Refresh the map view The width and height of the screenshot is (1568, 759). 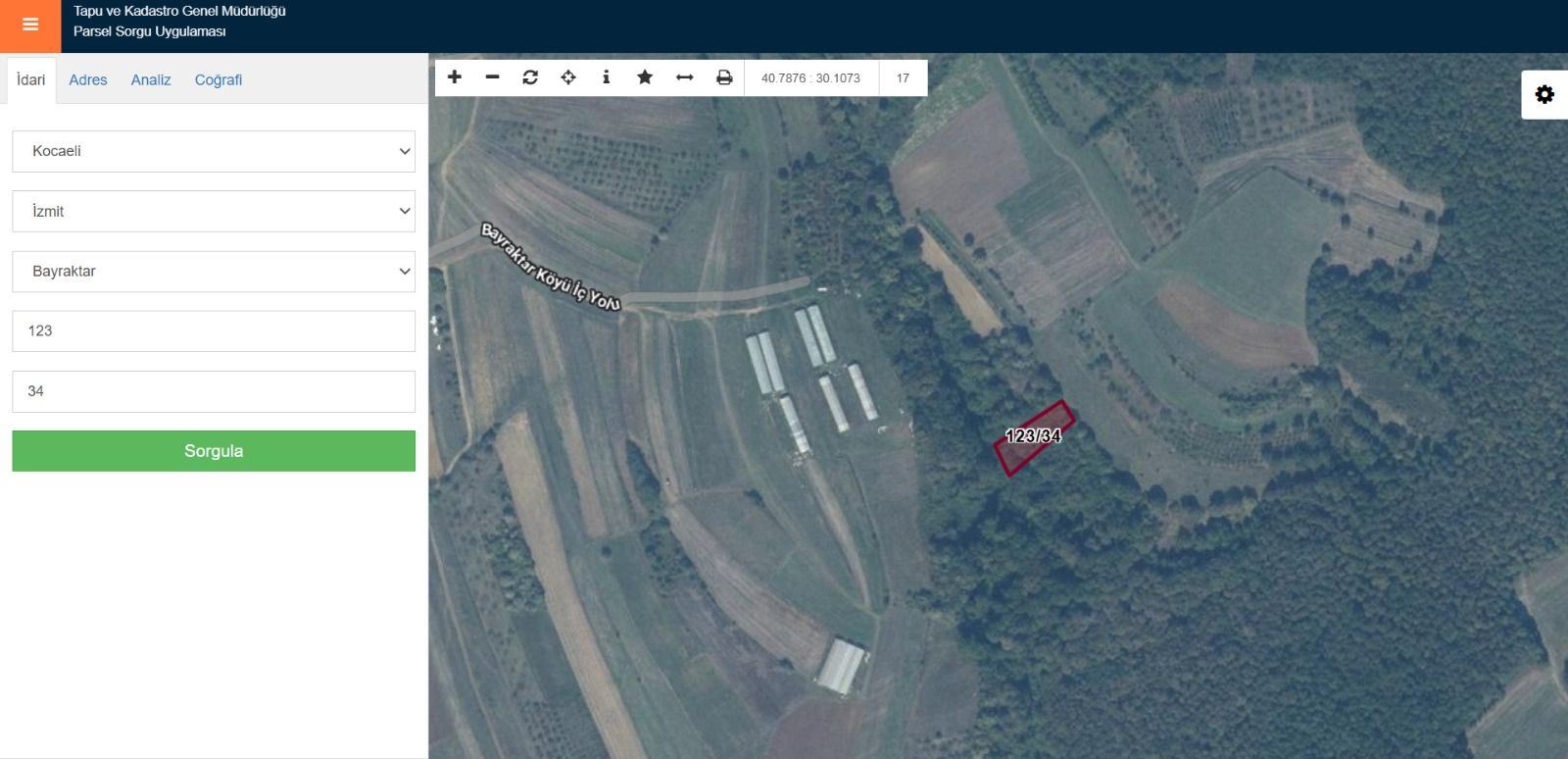[530, 77]
